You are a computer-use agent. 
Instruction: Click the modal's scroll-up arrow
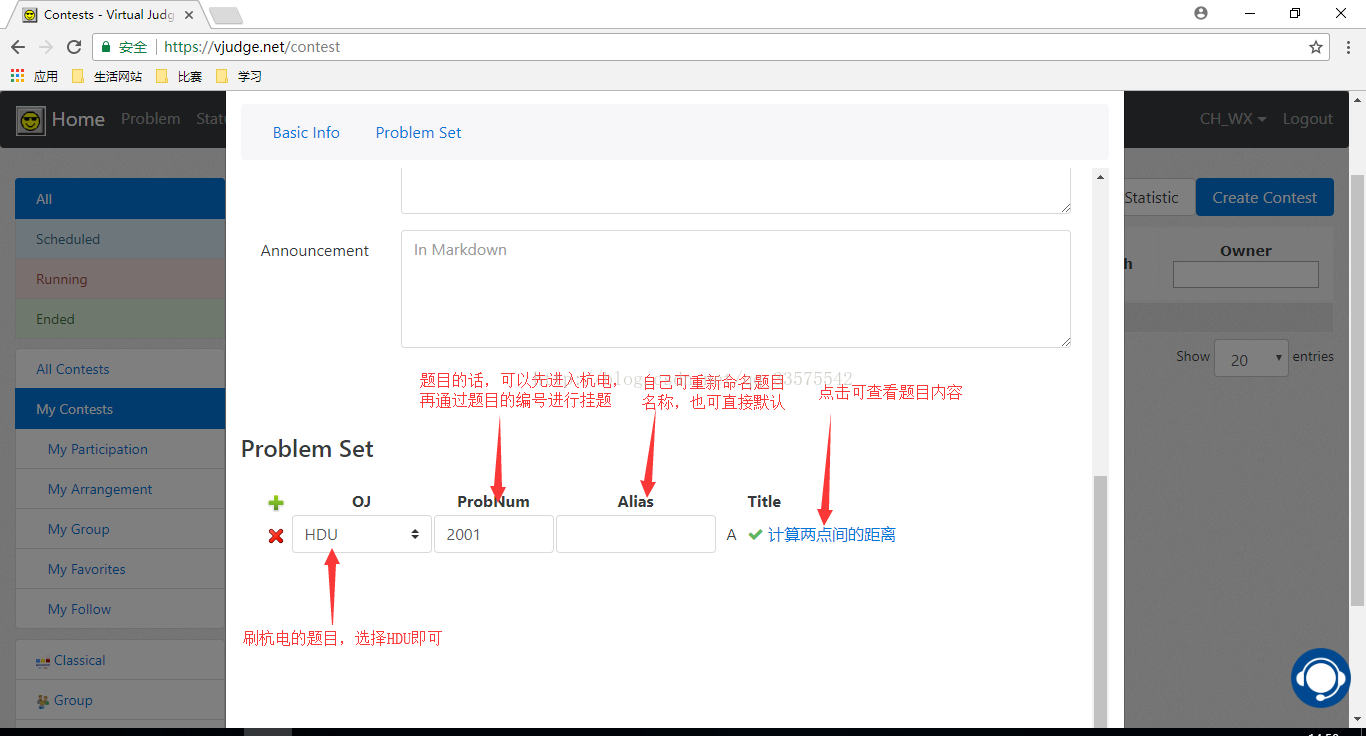pos(1101,177)
